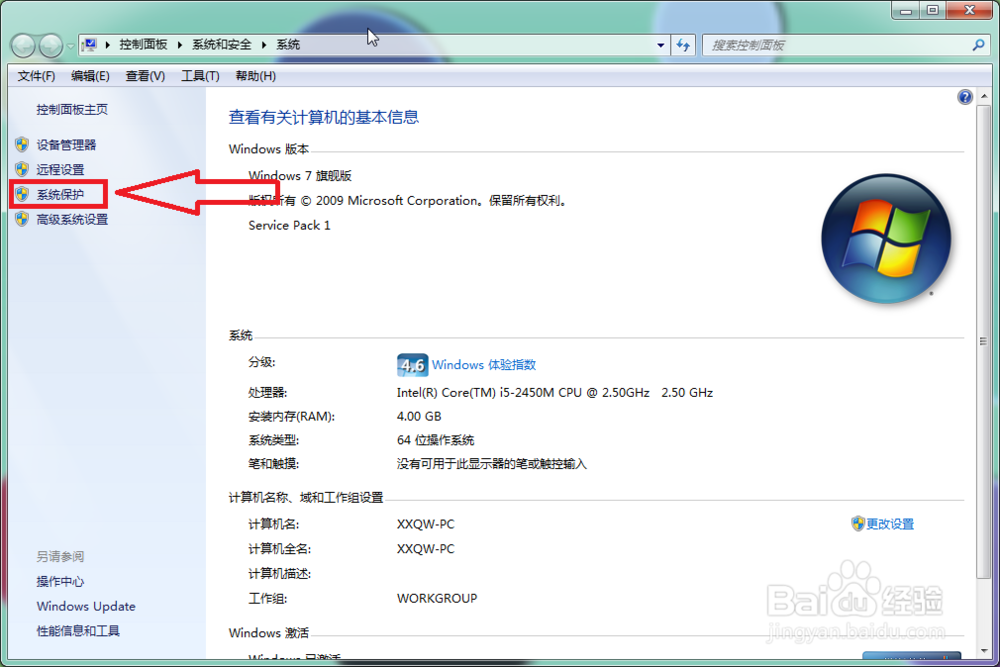Screen dimensions: 1000x667
Task: Go to the 控制面板 breadcrumb
Action: click(x=143, y=45)
